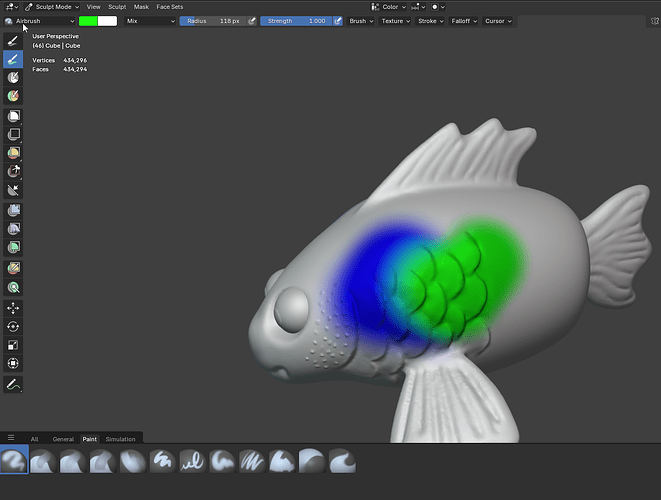Open the View menu
661x500 pixels.
click(94, 7)
